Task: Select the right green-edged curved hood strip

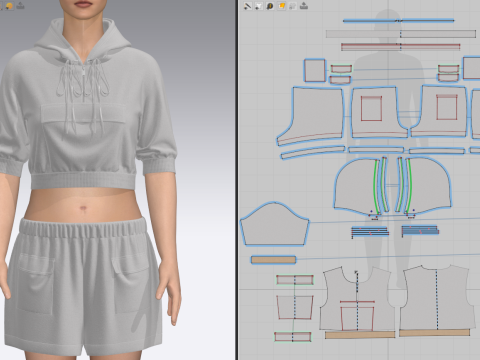Action: point(400,184)
